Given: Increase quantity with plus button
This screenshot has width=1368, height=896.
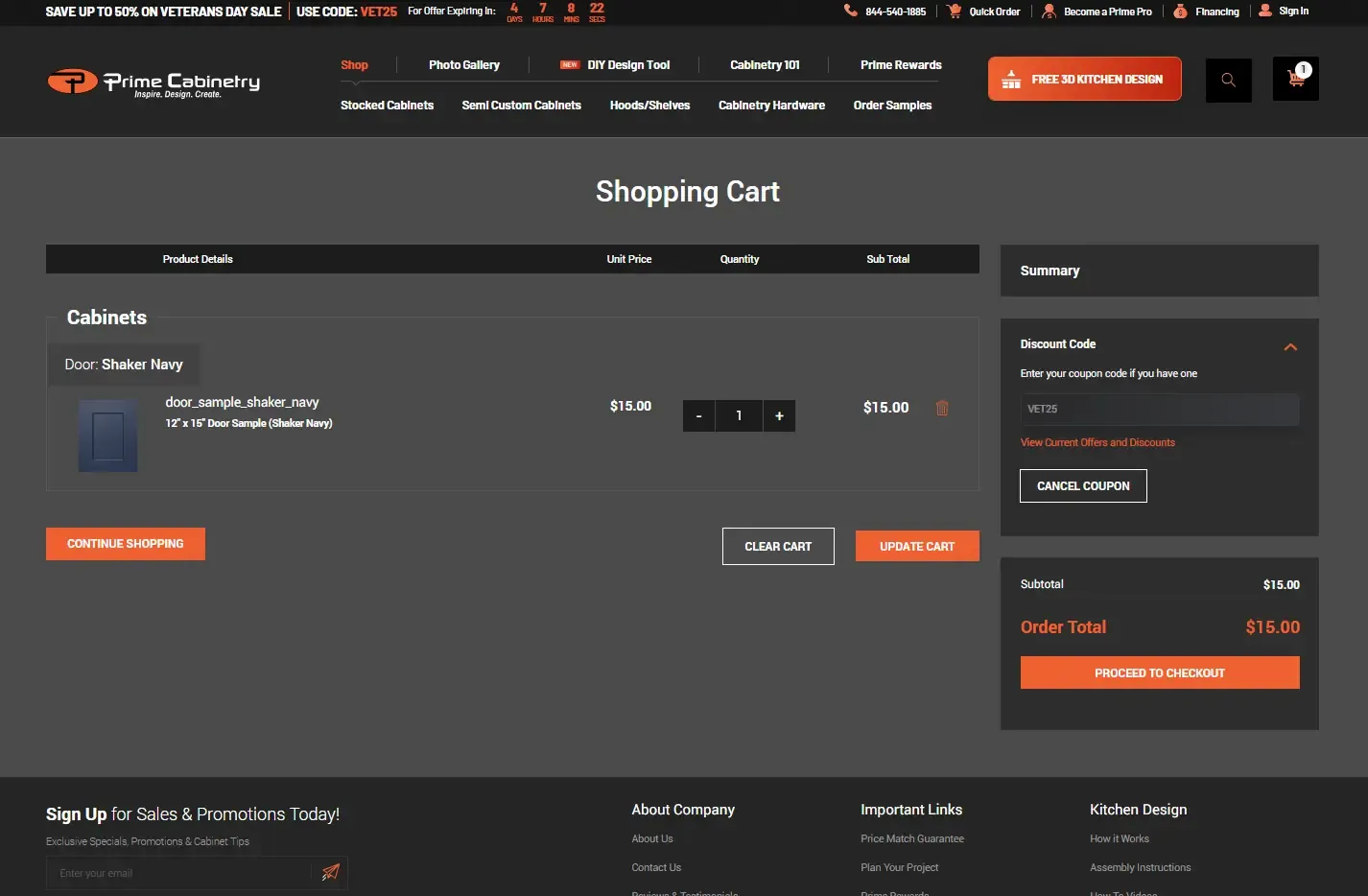Looking at the screenshot, I should click(779, 415).
